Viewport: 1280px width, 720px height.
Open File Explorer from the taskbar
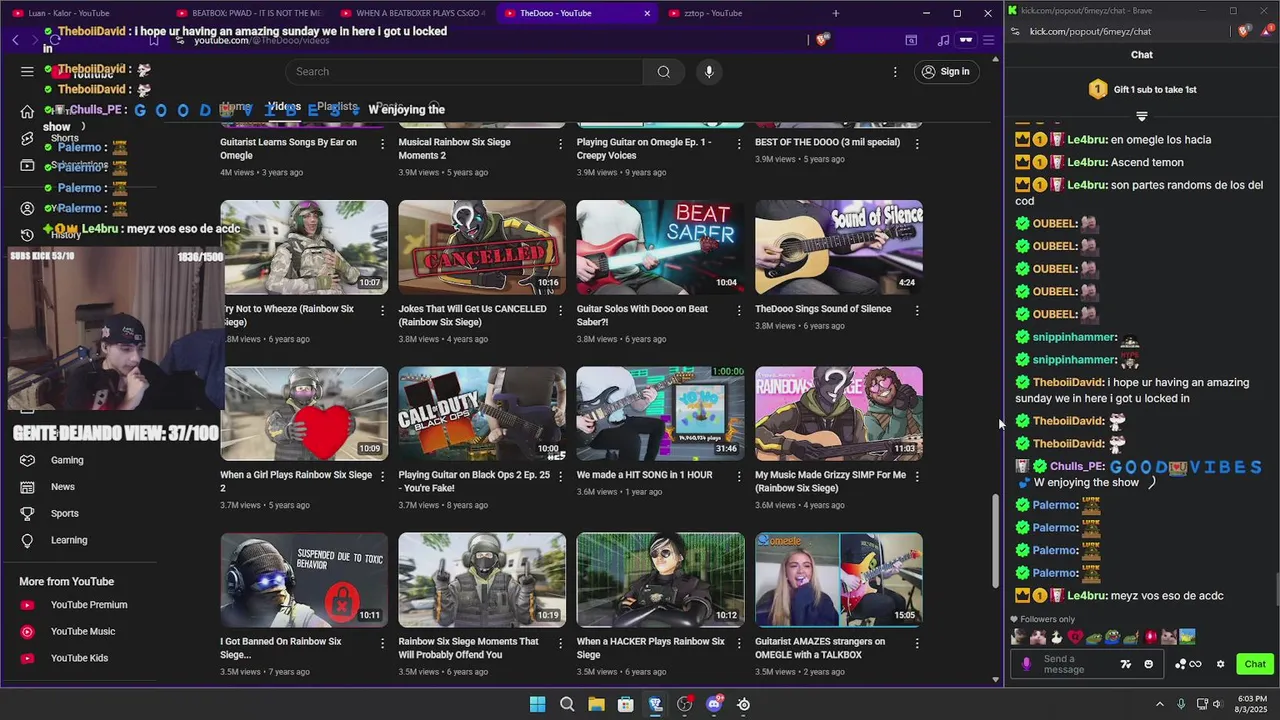[596, 704]
